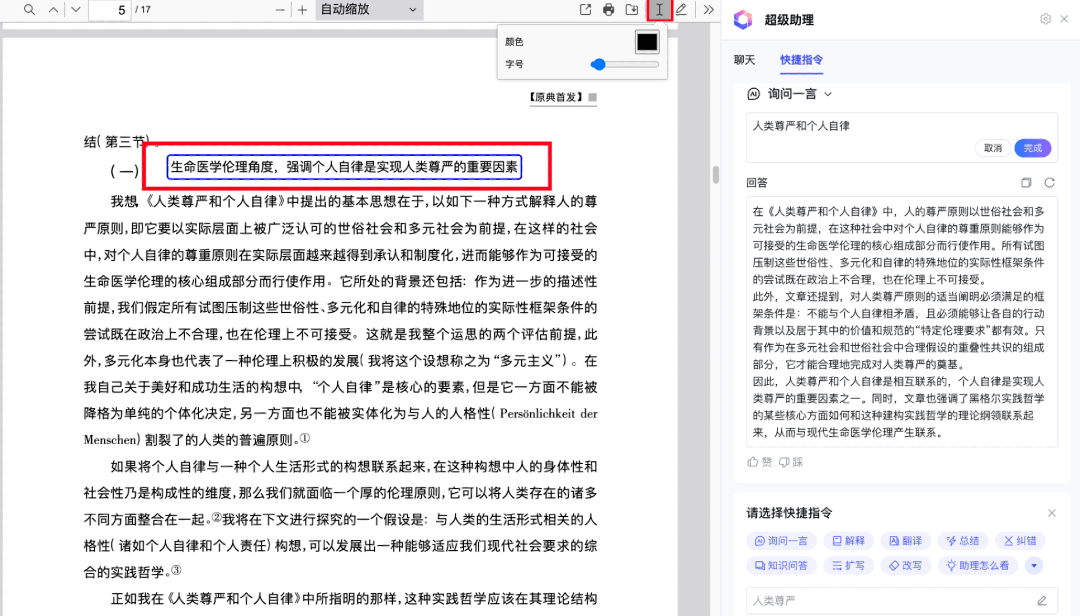Select the 快捷指令 tab
This screenshot has height=616, width=1080.
click(801, 60)
